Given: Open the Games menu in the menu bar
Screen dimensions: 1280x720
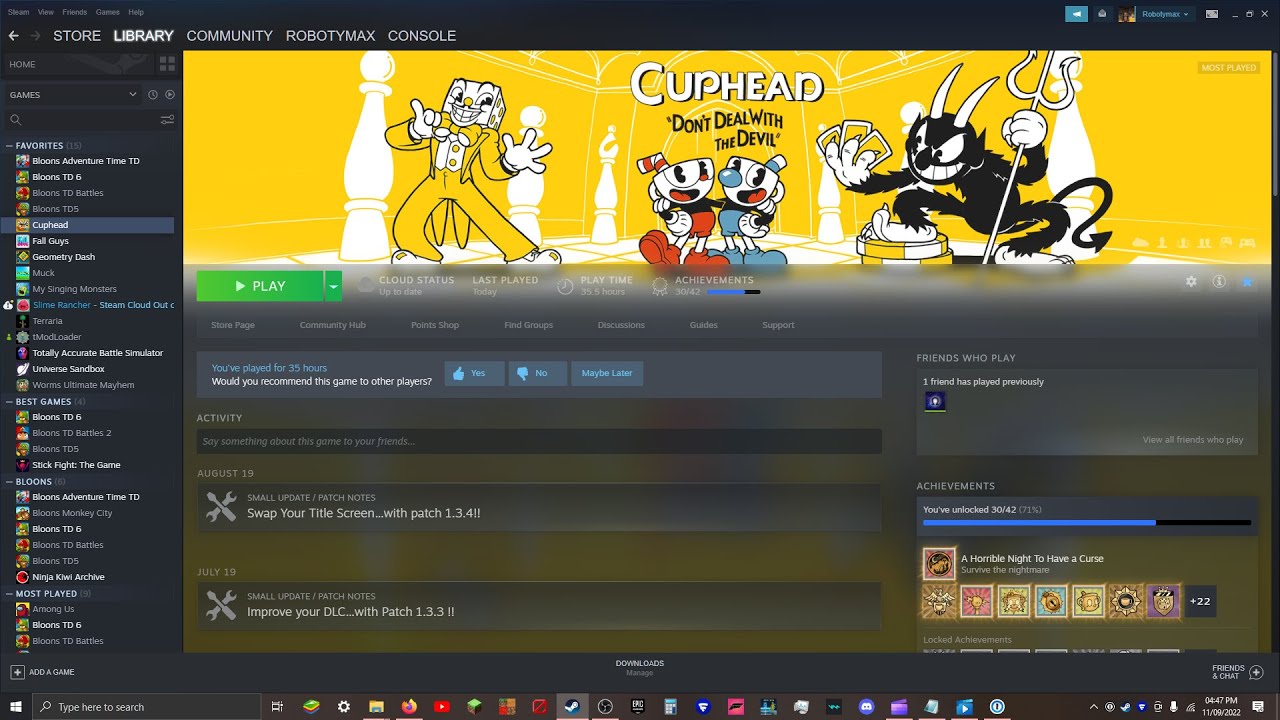Looking at the screenshot, I should tap(107, 12).
